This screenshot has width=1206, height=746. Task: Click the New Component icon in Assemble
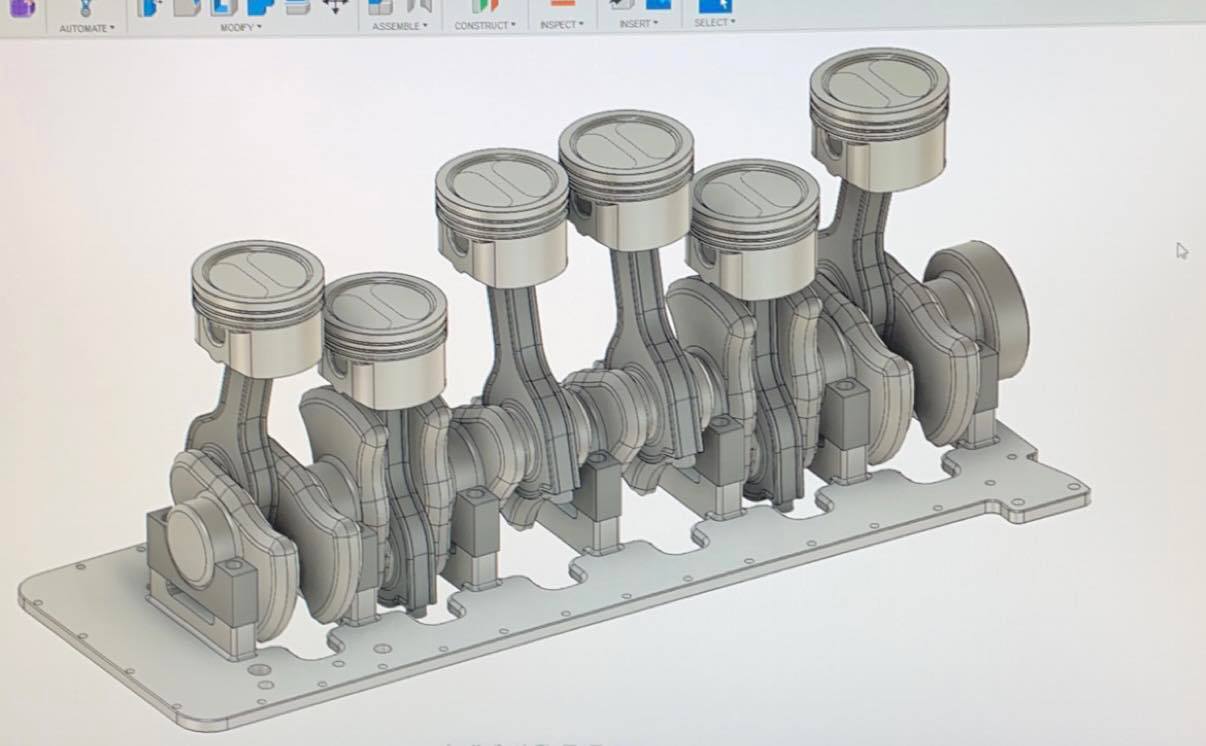pos(380,7)
